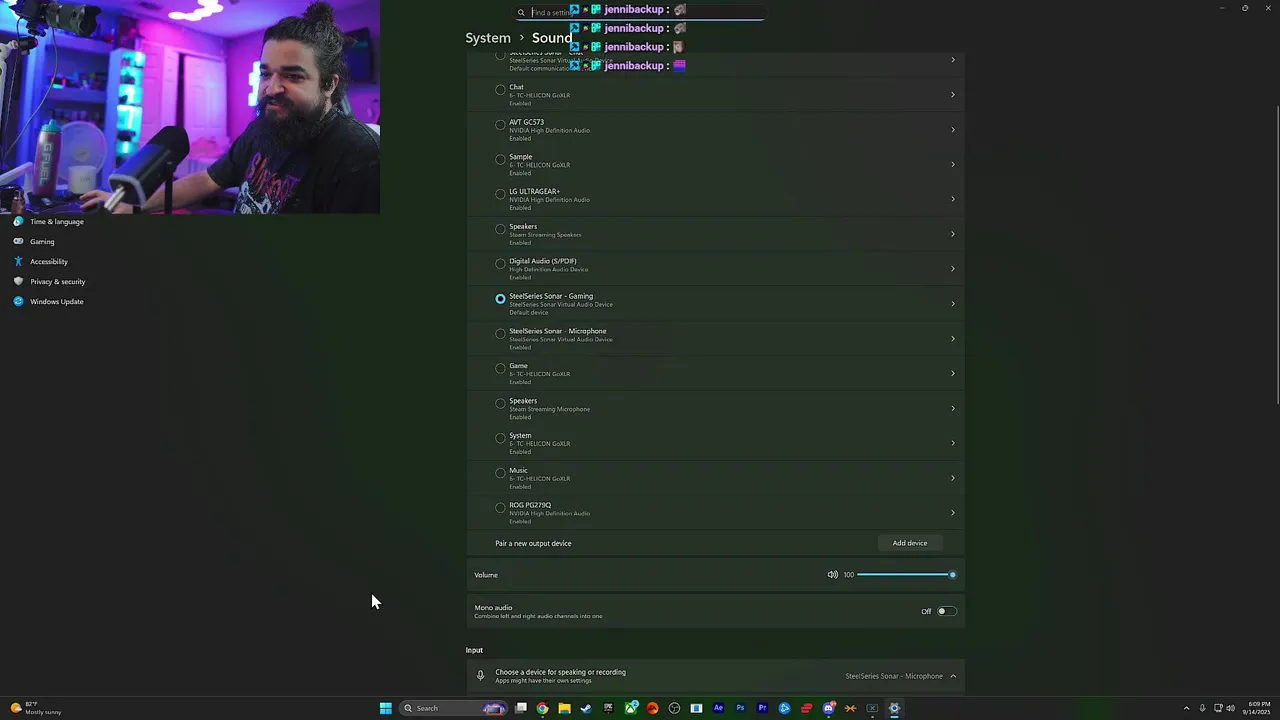Open chevron for Digital Audio (S/PDIF)
This screenshot has width=1280, height=720.
[952, 269]
